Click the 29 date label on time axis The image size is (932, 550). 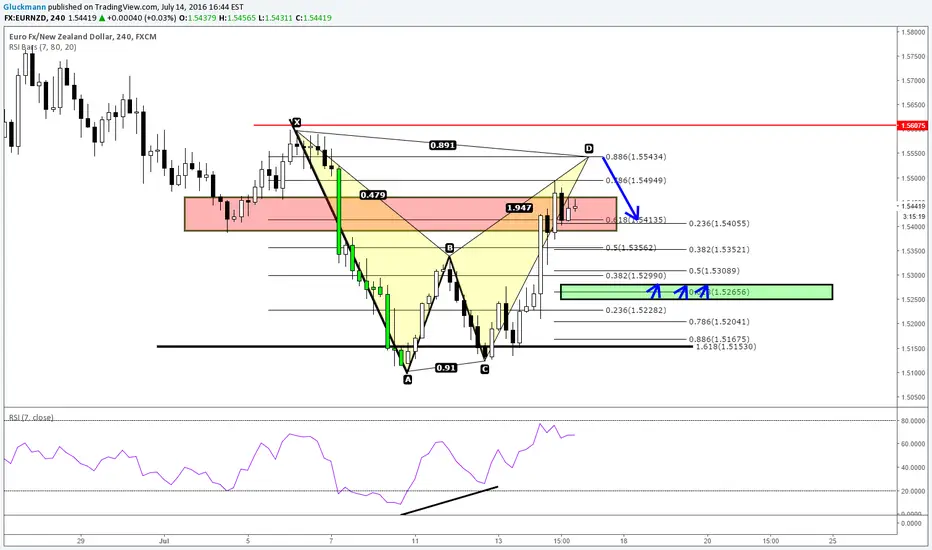pyautogui.click(x=81, y=541)
